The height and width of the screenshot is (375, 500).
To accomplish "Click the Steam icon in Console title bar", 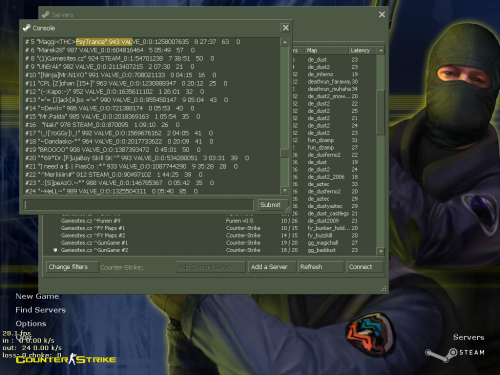I will pos(27,28).
